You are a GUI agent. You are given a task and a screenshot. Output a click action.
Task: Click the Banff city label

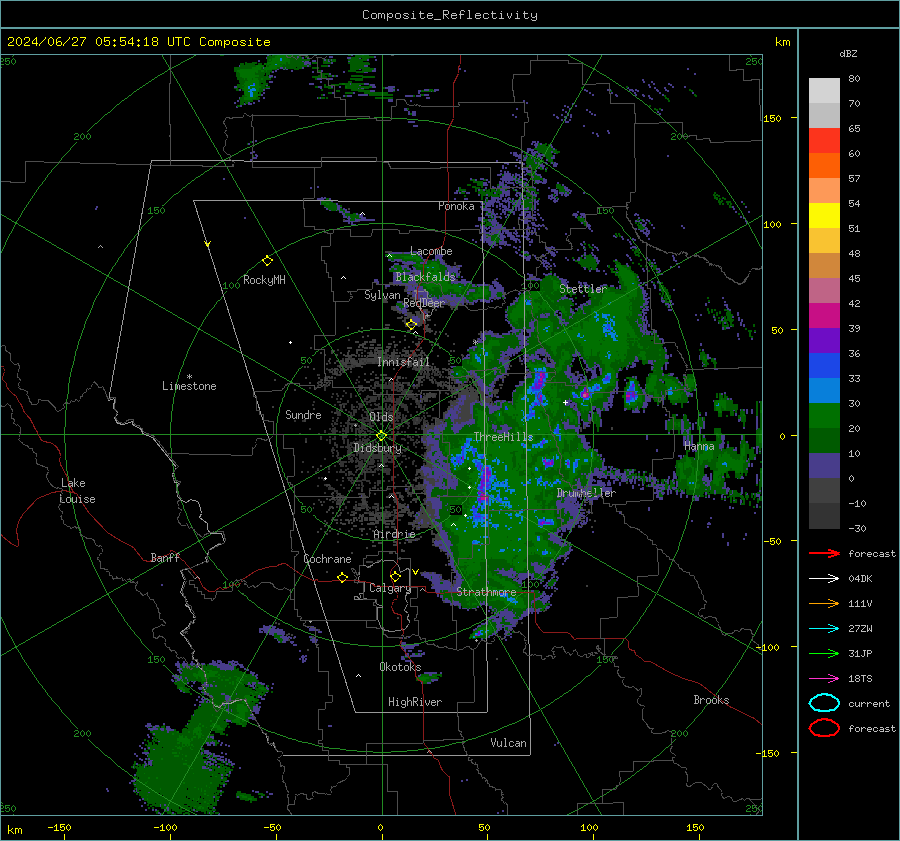[x=165, y=558]
